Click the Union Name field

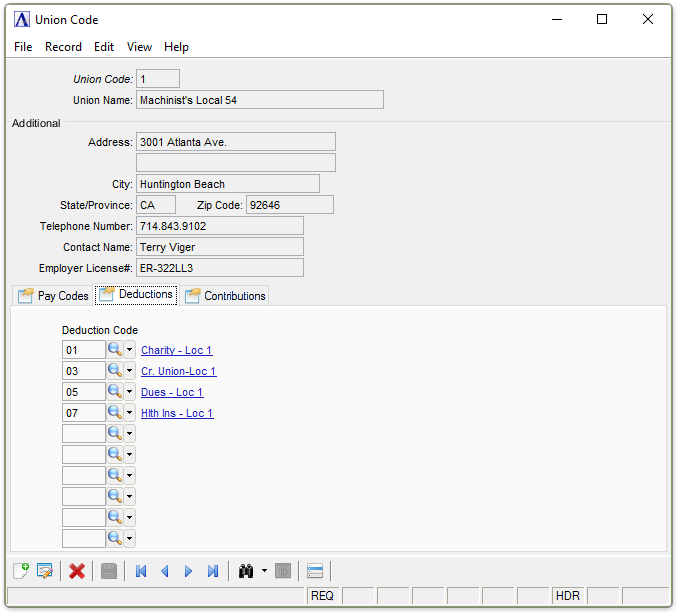coord(260,100)
